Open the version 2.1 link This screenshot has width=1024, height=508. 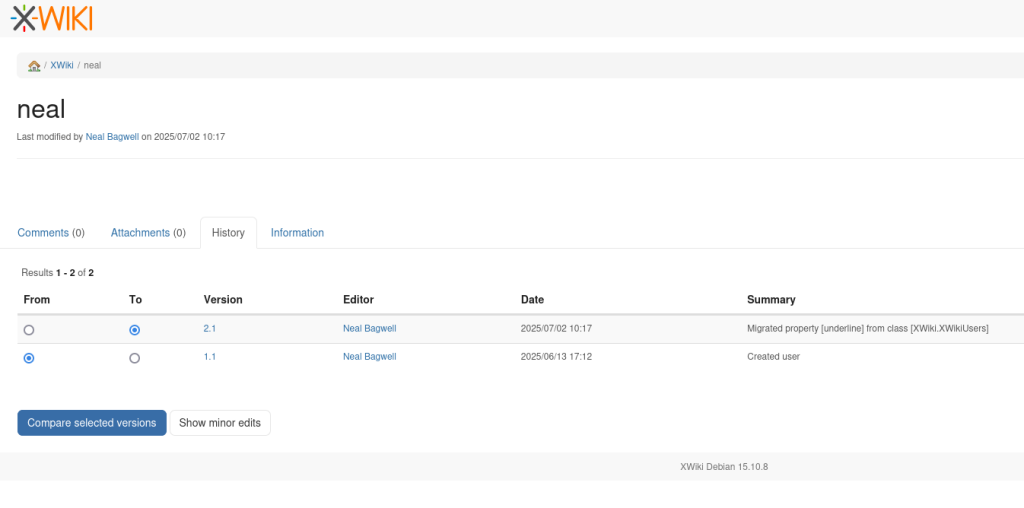(x=210, y=329)
